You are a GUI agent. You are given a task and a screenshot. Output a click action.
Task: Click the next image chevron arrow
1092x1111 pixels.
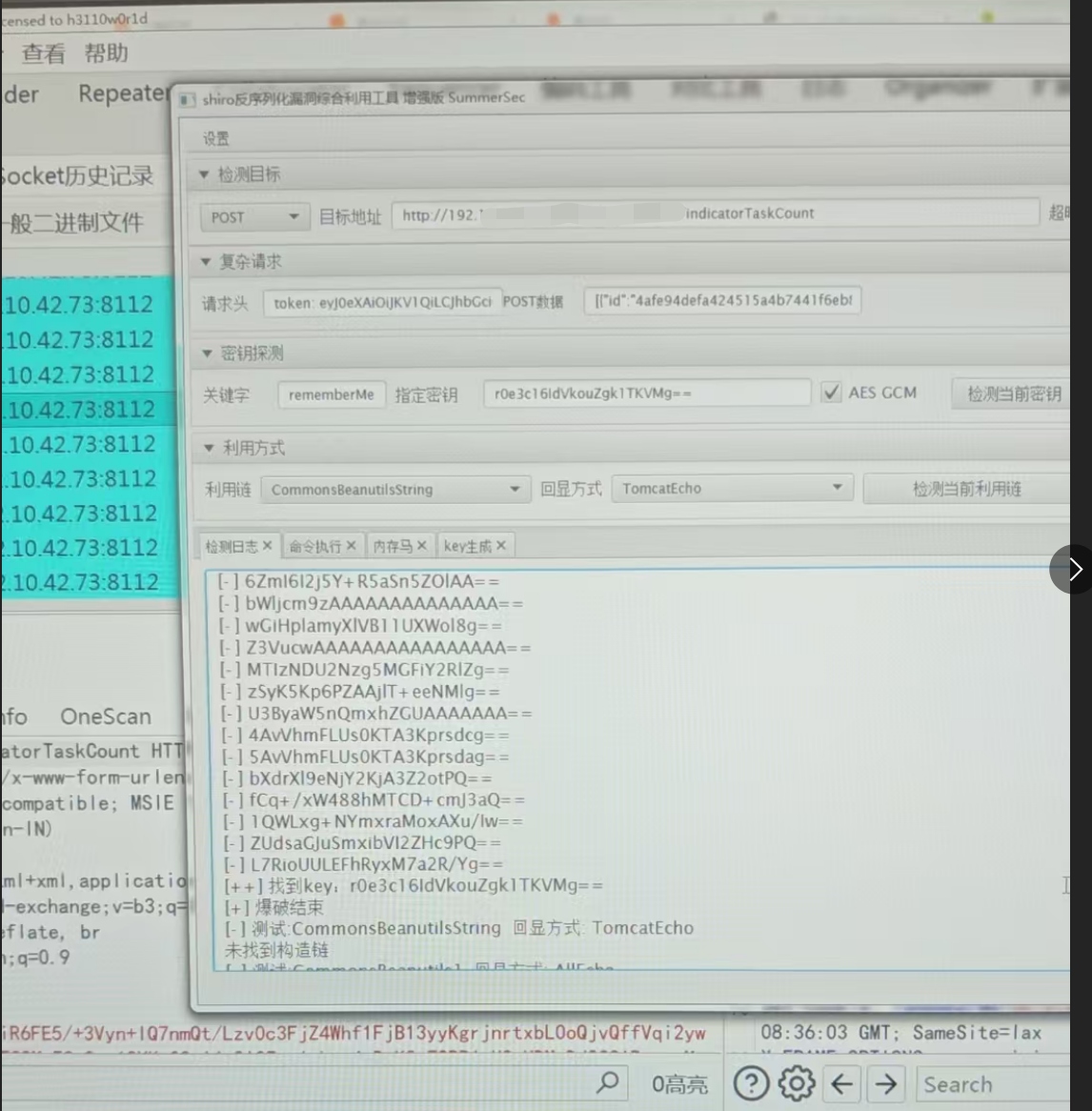[x=1075, y=569]
